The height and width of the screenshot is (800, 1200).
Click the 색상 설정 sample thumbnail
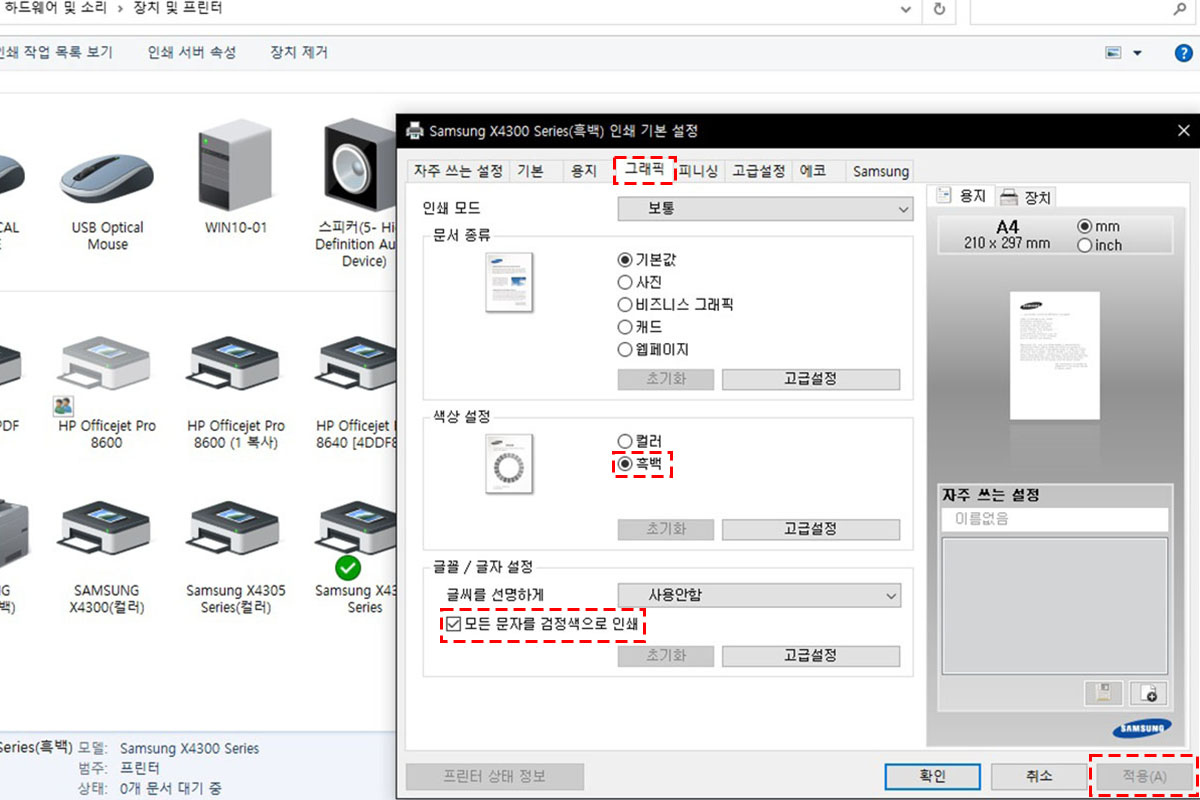(509, 464)
